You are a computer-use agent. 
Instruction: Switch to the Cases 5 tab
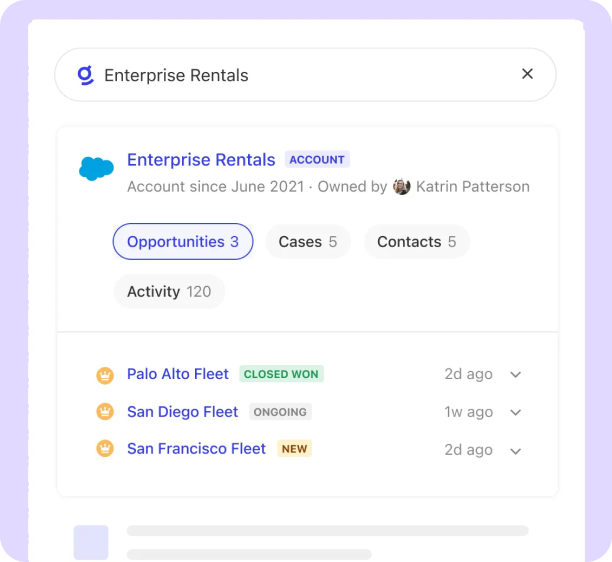(x=308, y=242)
